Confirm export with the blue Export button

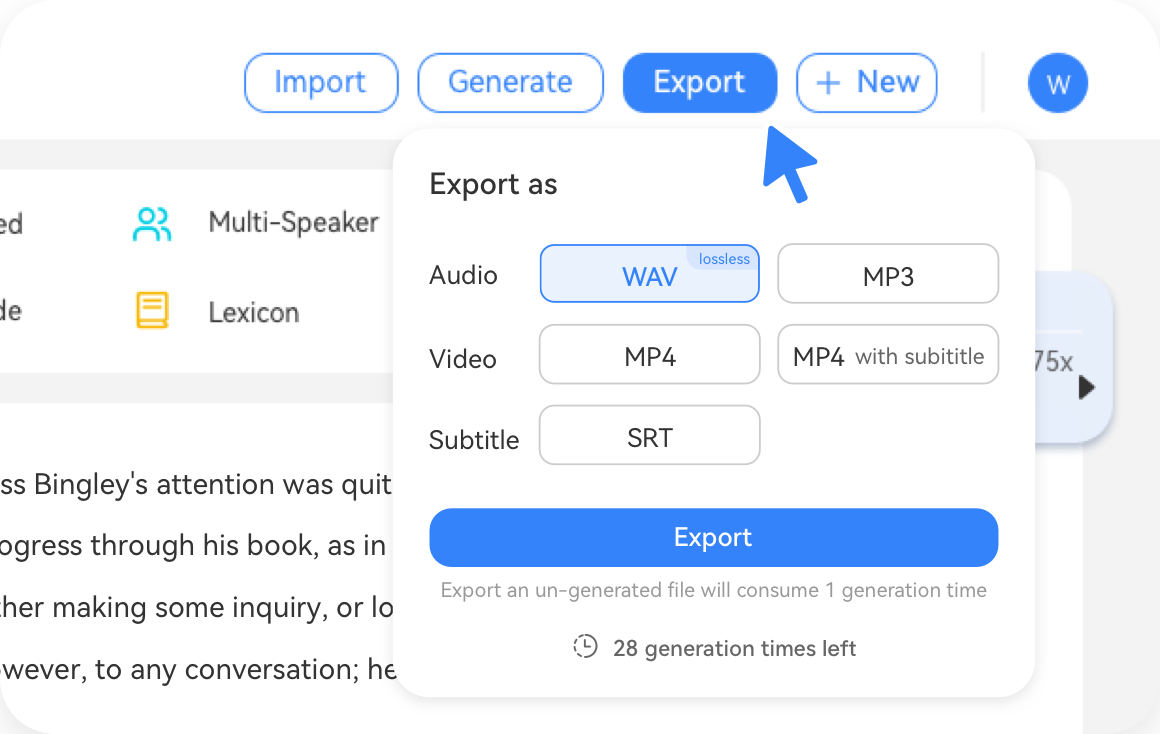[713, 537]
